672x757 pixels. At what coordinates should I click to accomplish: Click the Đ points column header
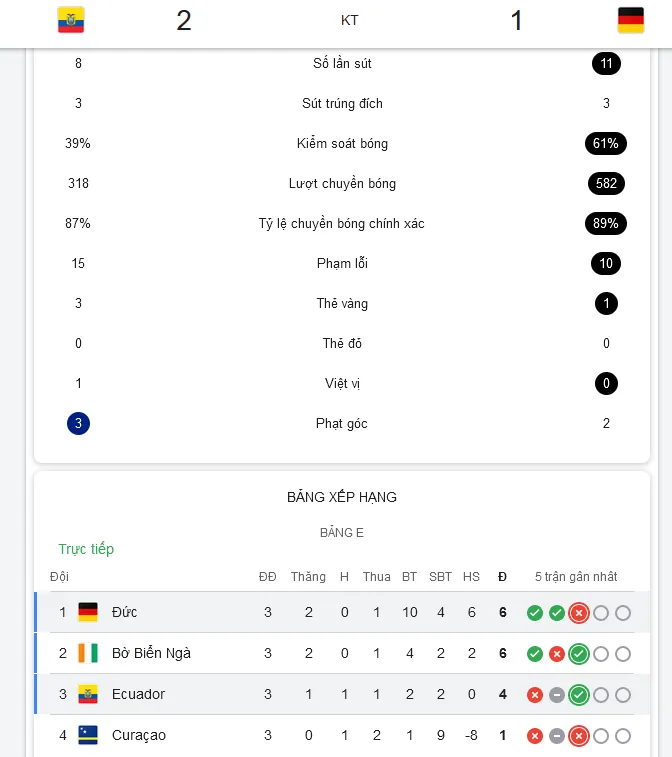pyautogui.click(x=503, y=576)
